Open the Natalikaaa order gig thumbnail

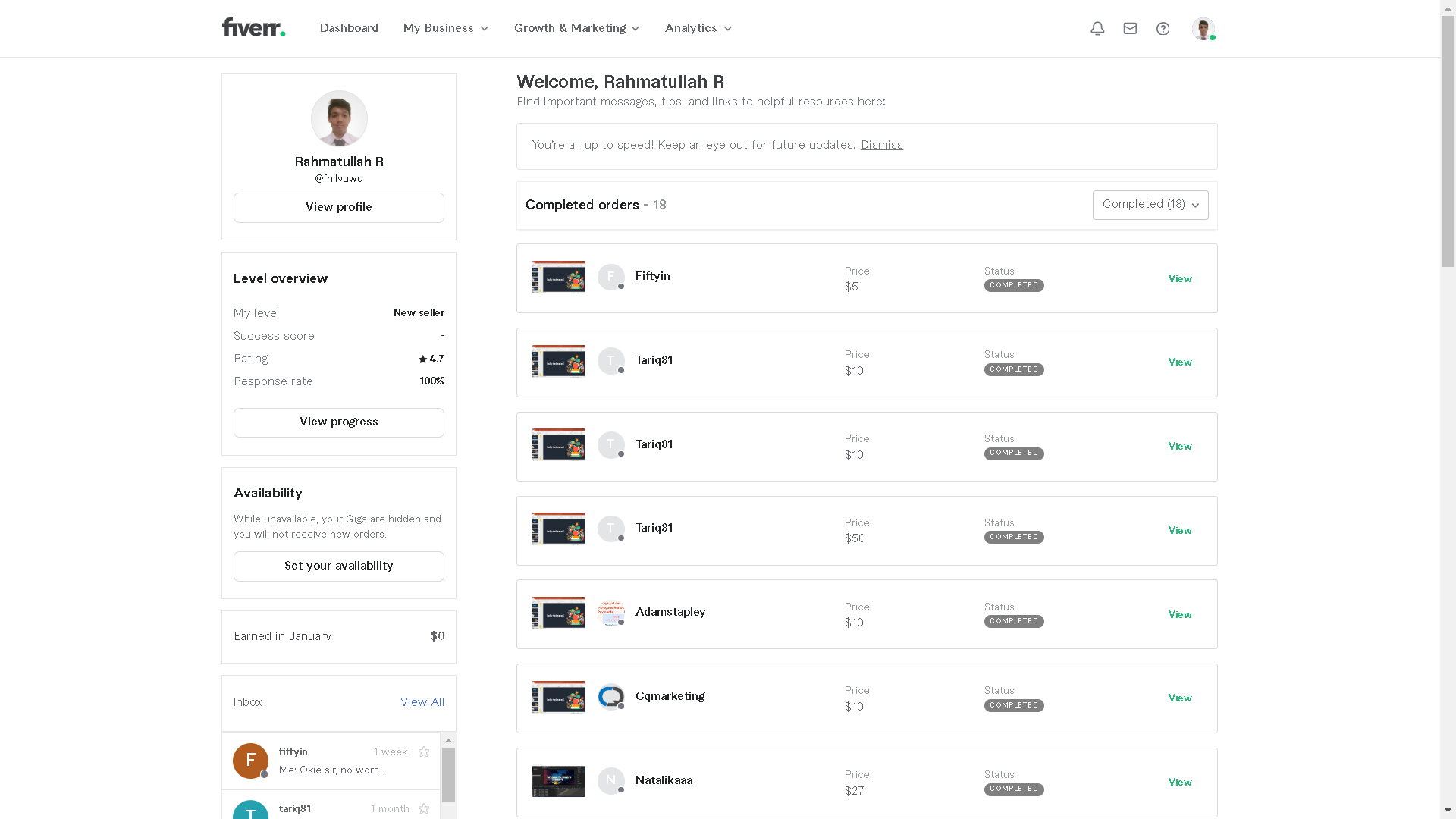point(558,781)
